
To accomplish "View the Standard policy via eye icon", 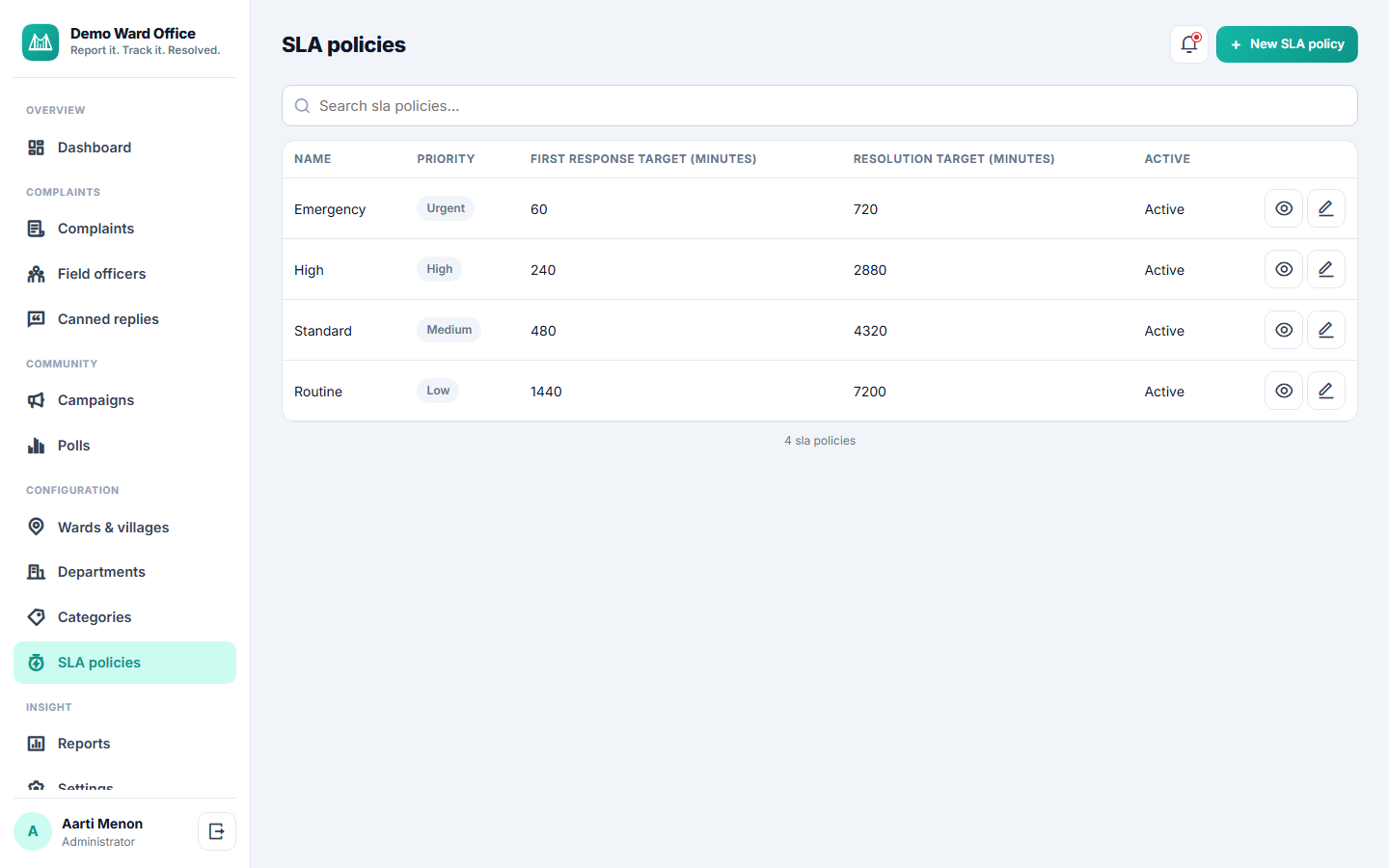I will point(1284,330).
